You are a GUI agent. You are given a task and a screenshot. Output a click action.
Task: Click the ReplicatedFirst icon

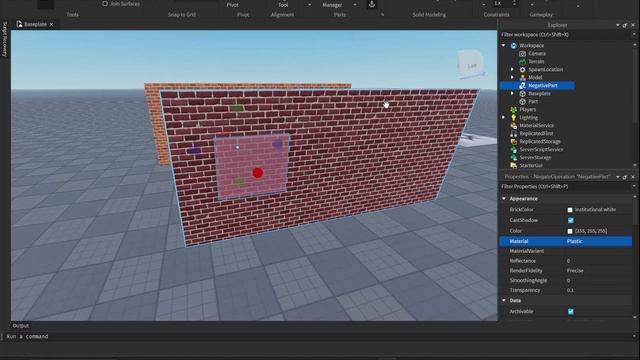(x=513, y=133)
